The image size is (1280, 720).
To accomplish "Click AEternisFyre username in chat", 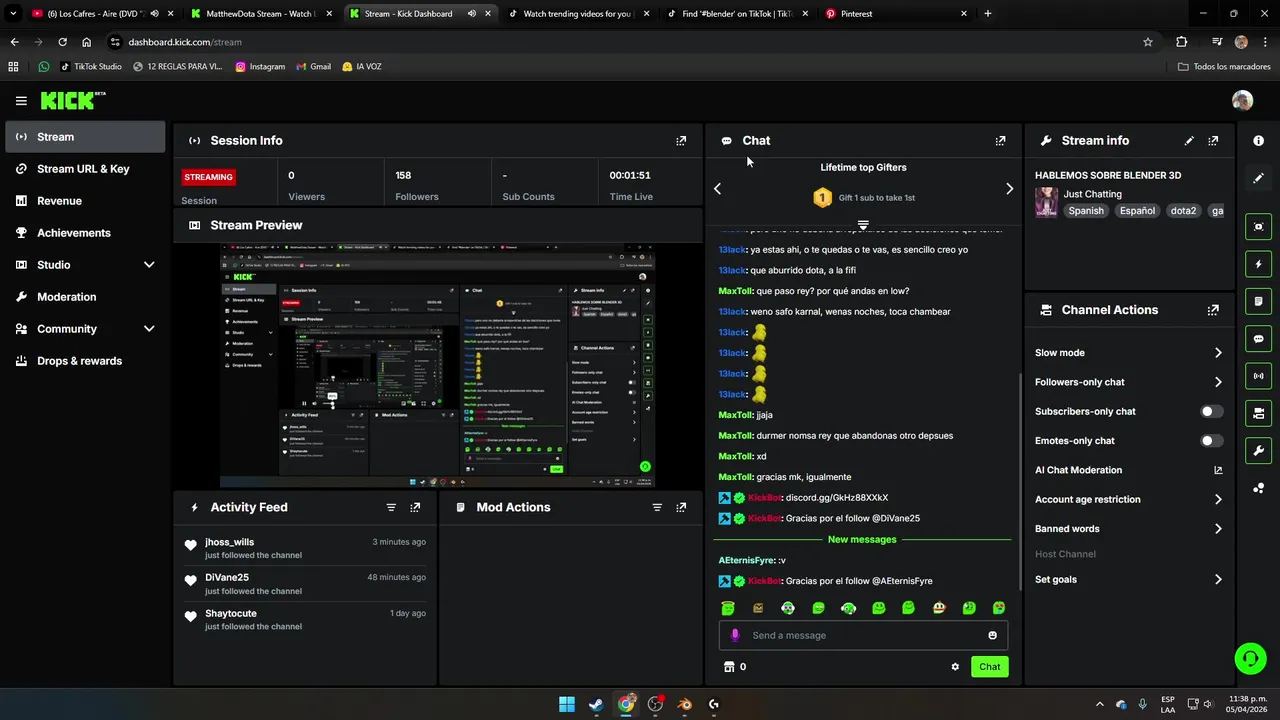I will pyautogui.click(x=746, y=561).
